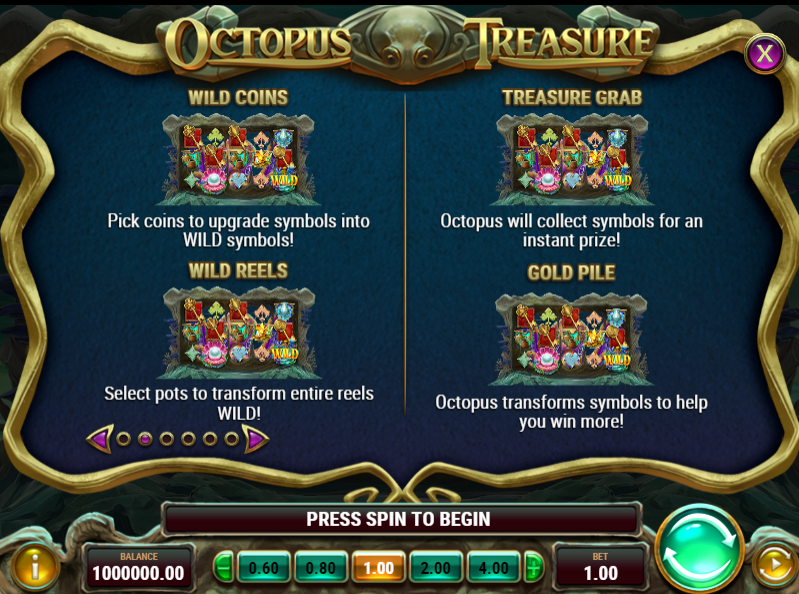Choose the 4.00 bet value

coord(493,567)
